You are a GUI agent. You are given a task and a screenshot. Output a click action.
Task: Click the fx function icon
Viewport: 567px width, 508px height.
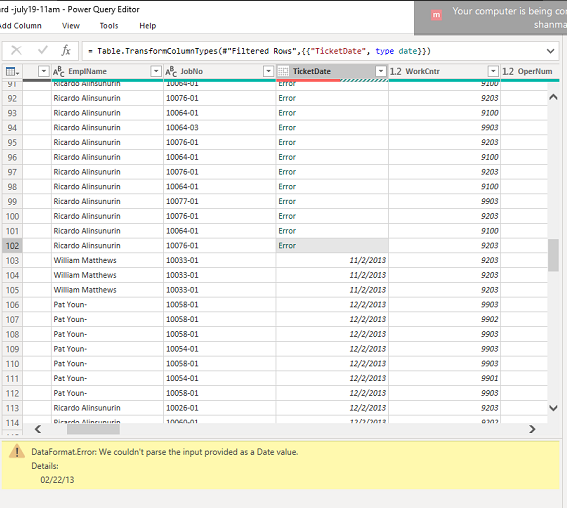(66, 50)
